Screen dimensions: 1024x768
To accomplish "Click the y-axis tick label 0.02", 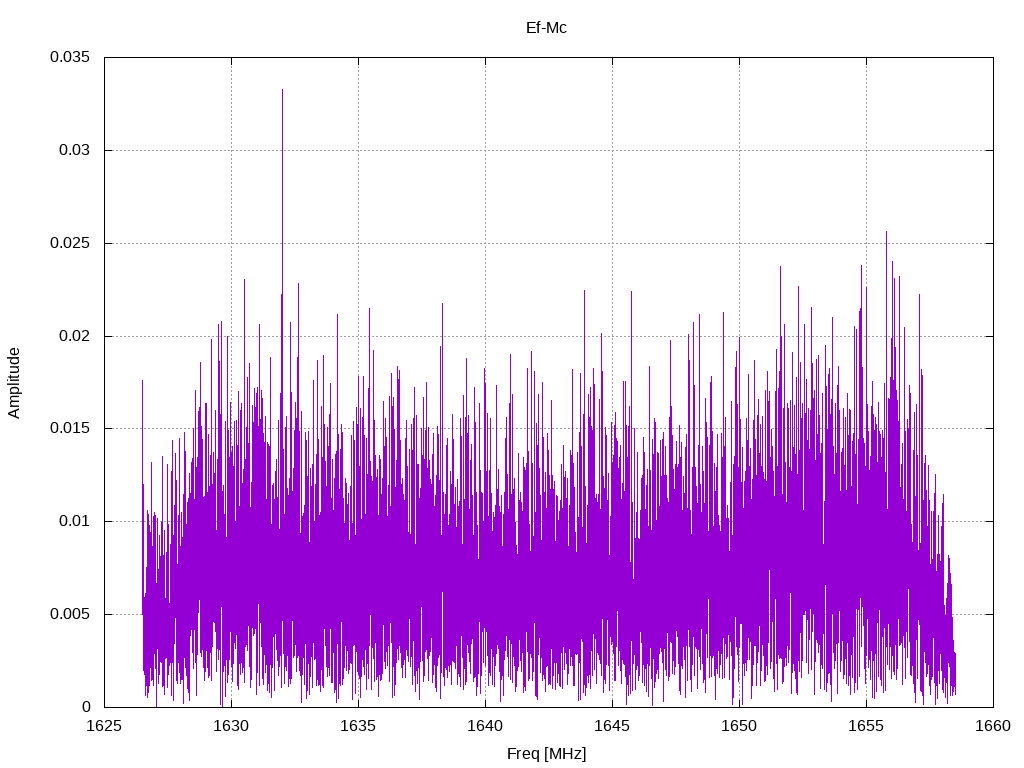I will pyautogui.click(x=74, y=336).
